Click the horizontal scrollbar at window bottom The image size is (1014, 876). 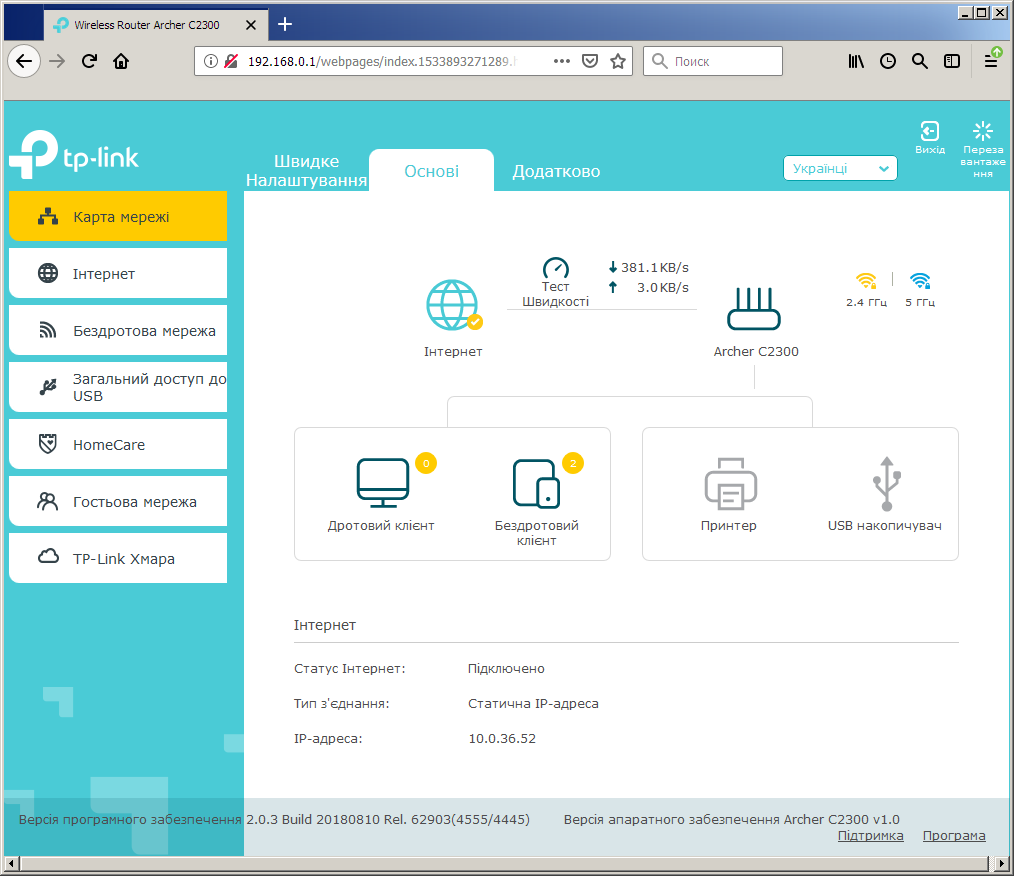(504, 863)
